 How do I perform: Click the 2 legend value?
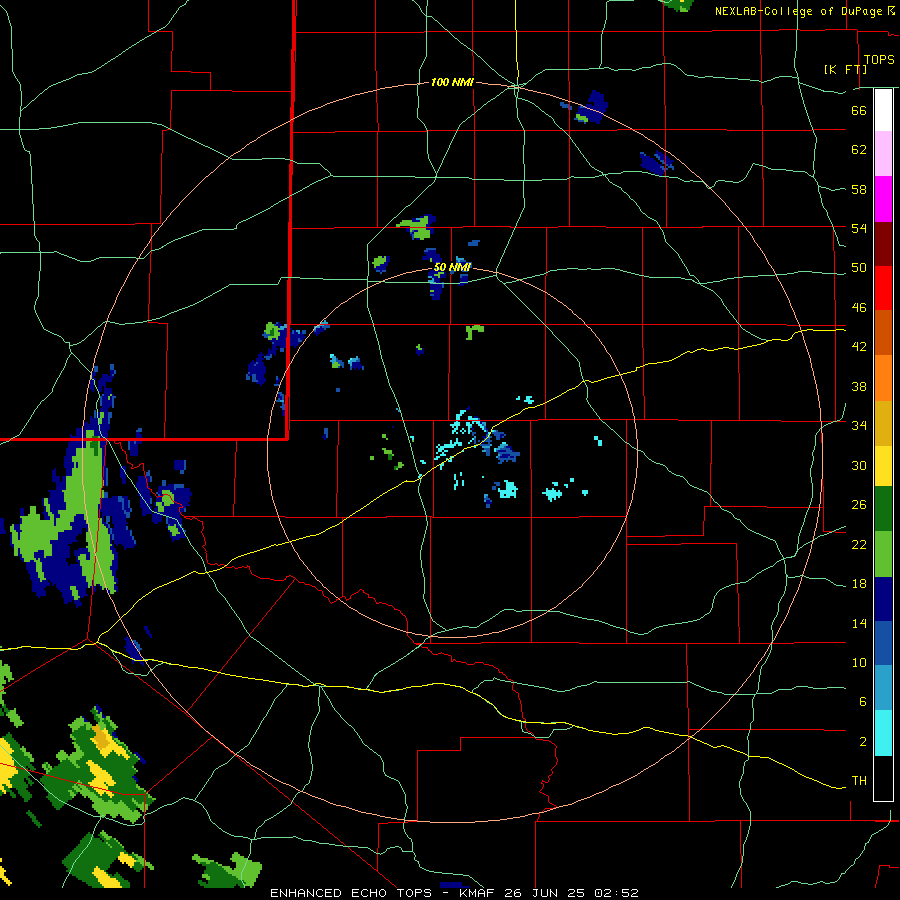(862, 742)
